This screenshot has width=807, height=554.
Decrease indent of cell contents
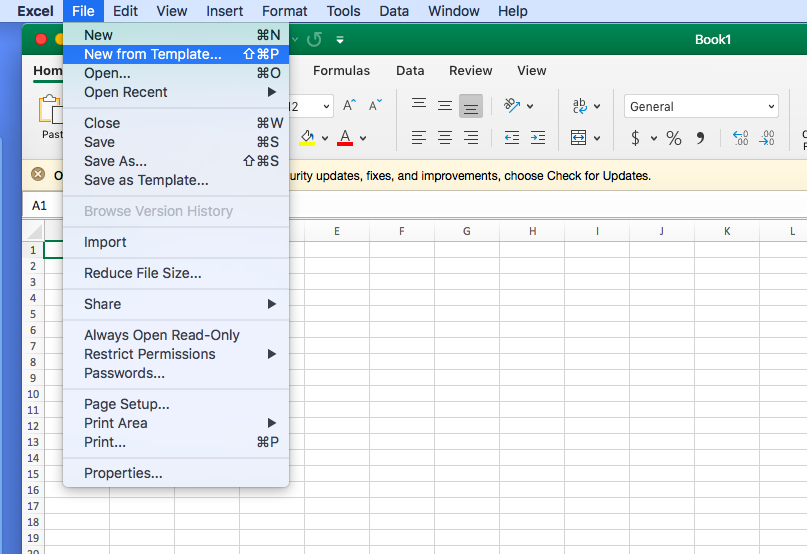coord(512,137)
